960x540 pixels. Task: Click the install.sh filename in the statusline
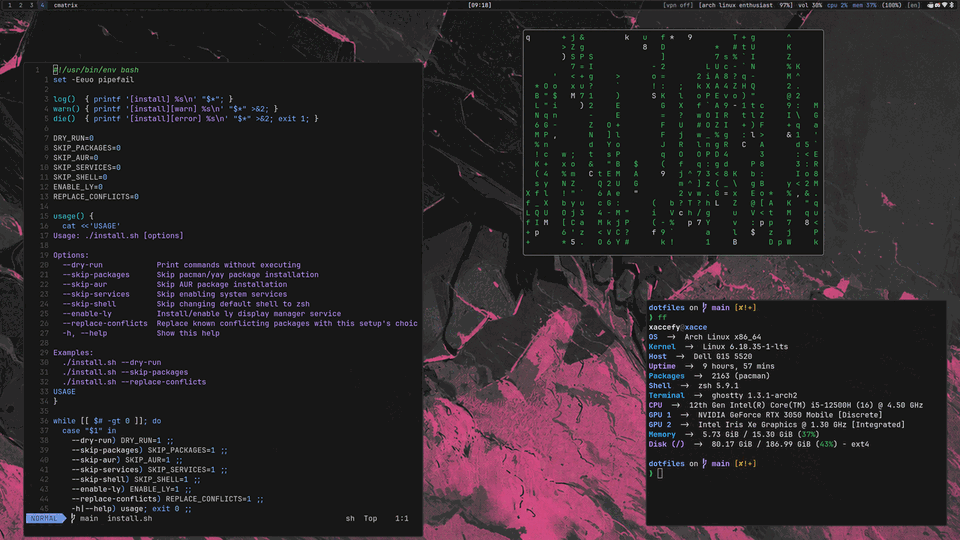(130, 519)
